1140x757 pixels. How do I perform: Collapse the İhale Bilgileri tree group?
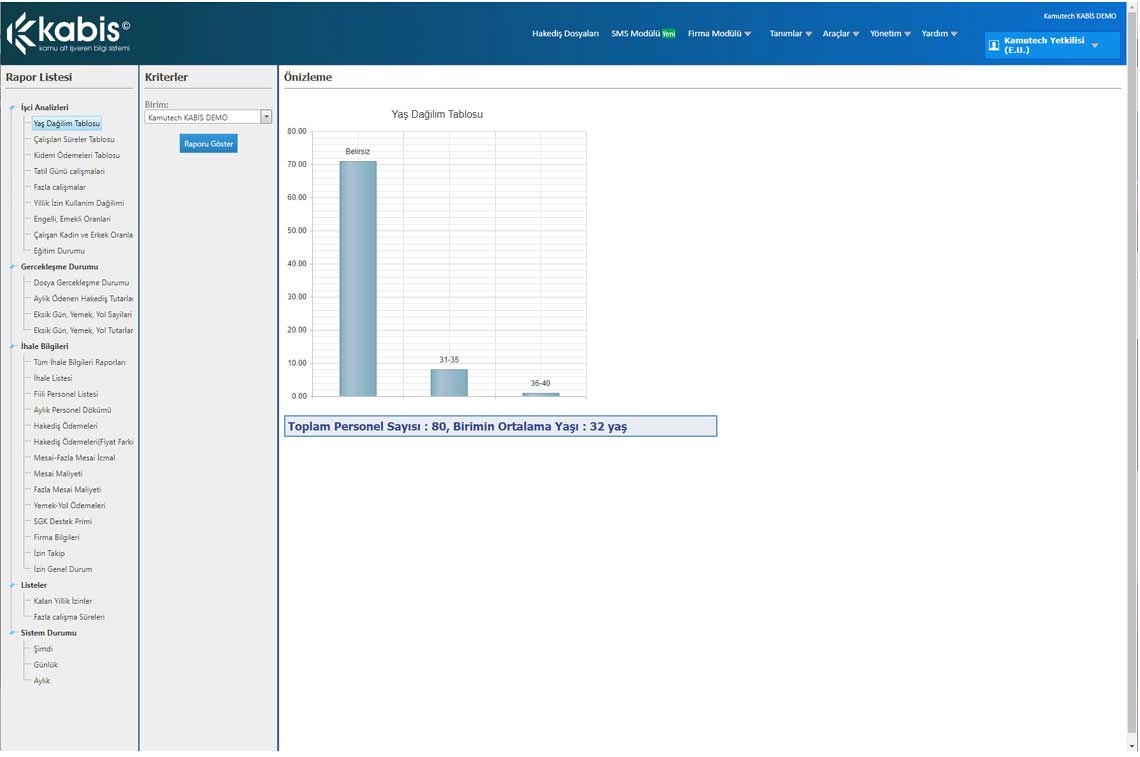coord(12,347)
